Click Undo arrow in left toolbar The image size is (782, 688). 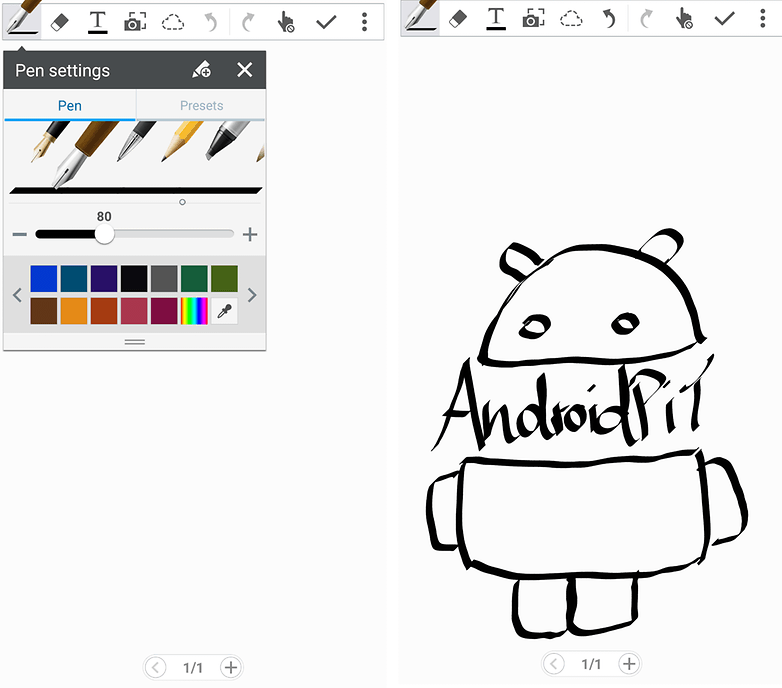tap(211, 22)
